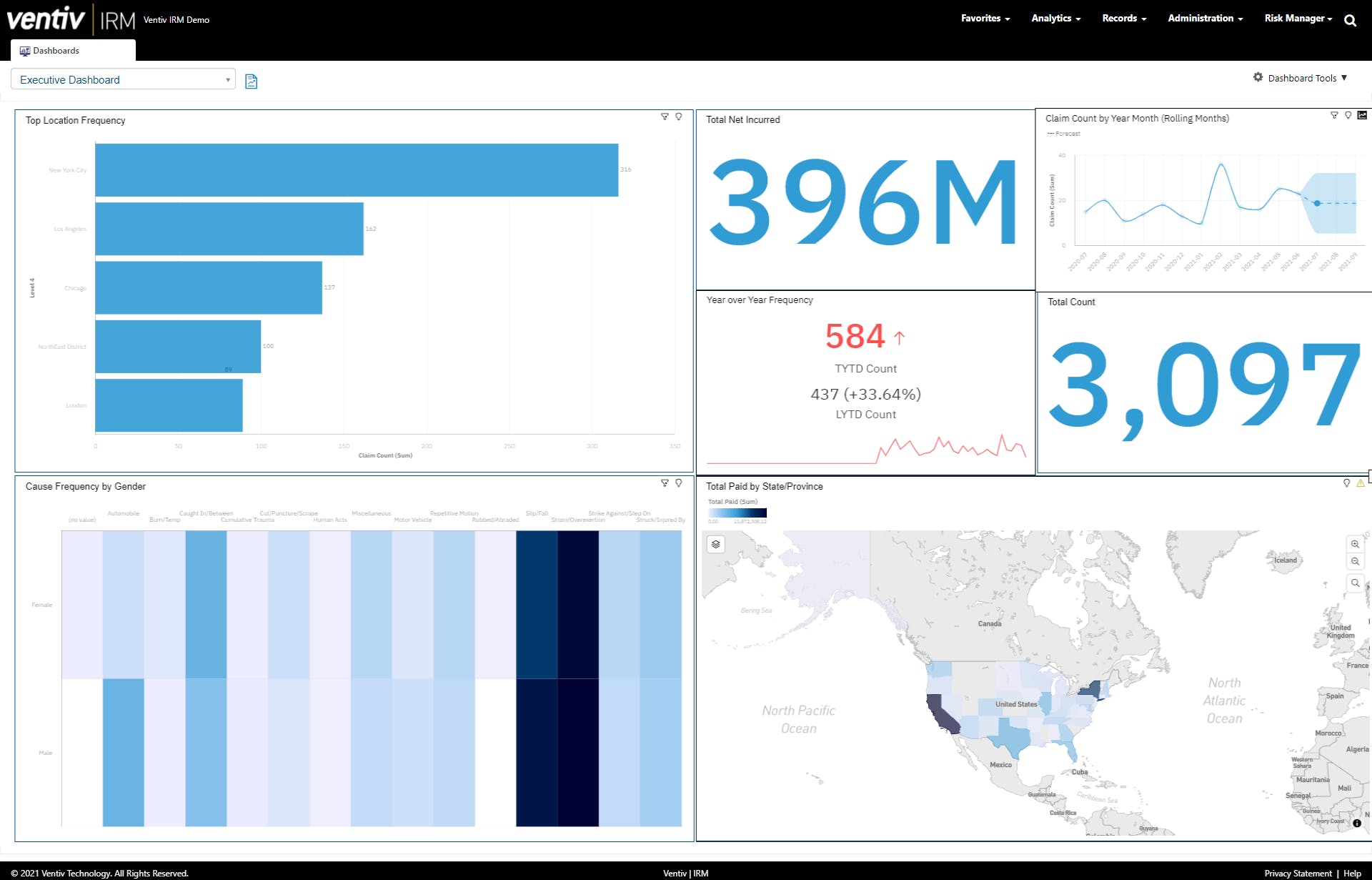The width and height of the screenshot is (1372, 880).
Task: Toggle forecast chart icon on Claim Count widget
Action: [1362, 115]
